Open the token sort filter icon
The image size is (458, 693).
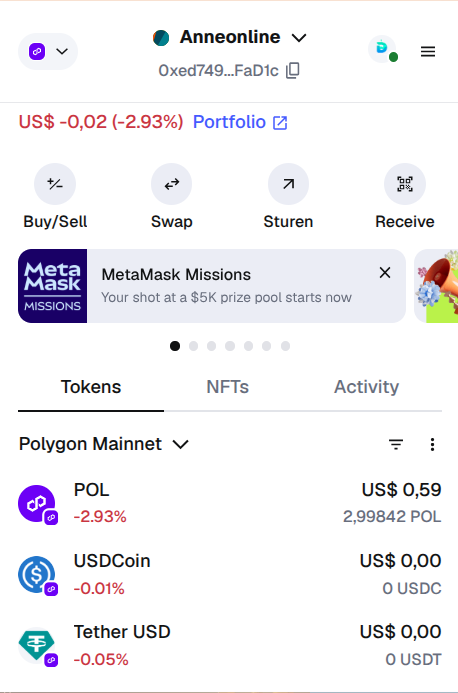coord(396,444)
